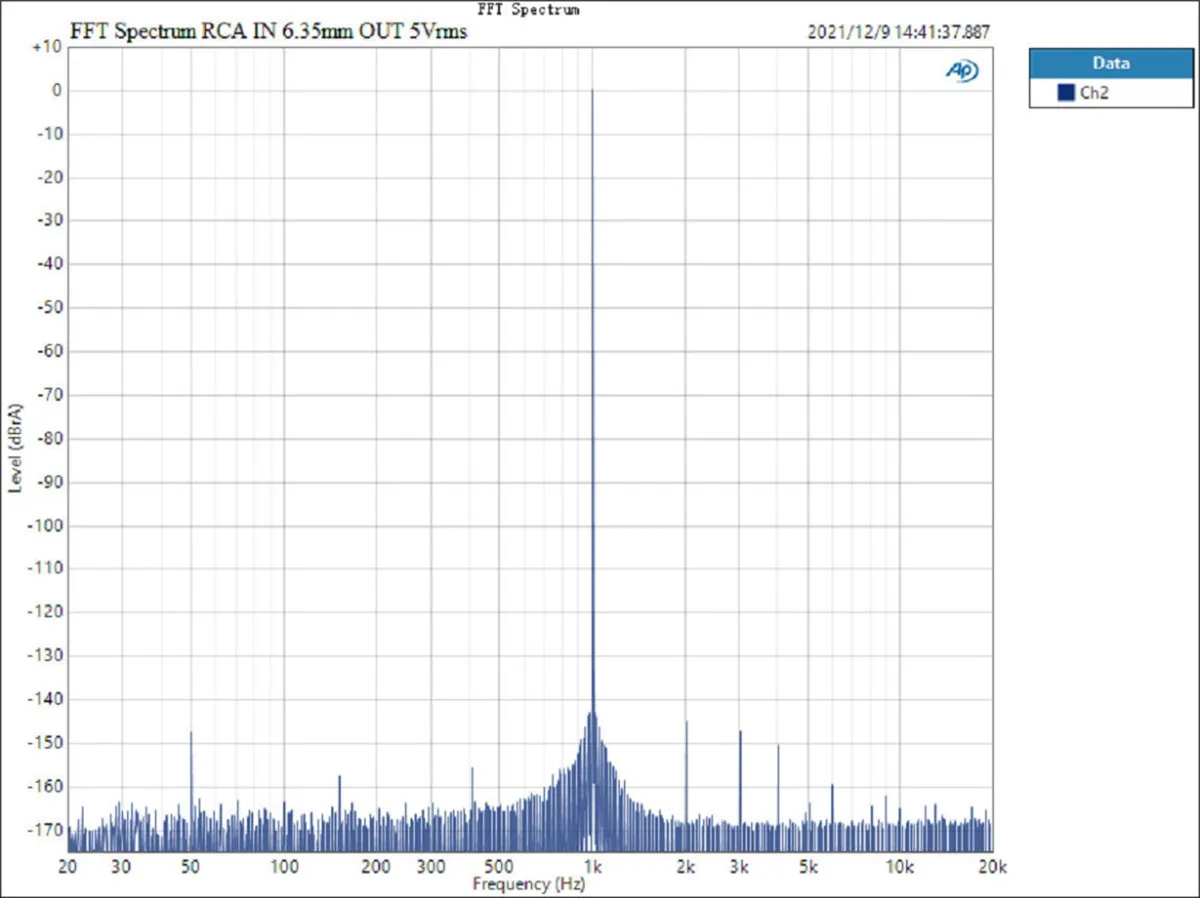
Task: Click the -170 tick on level axis
Action: 46,830
